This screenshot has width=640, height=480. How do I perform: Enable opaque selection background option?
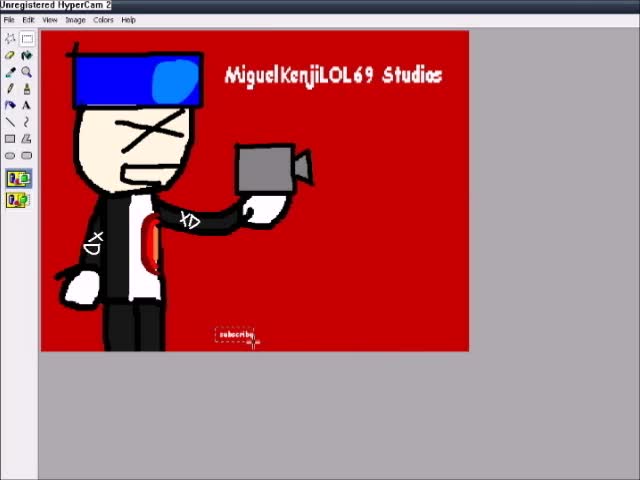point(19,179)
